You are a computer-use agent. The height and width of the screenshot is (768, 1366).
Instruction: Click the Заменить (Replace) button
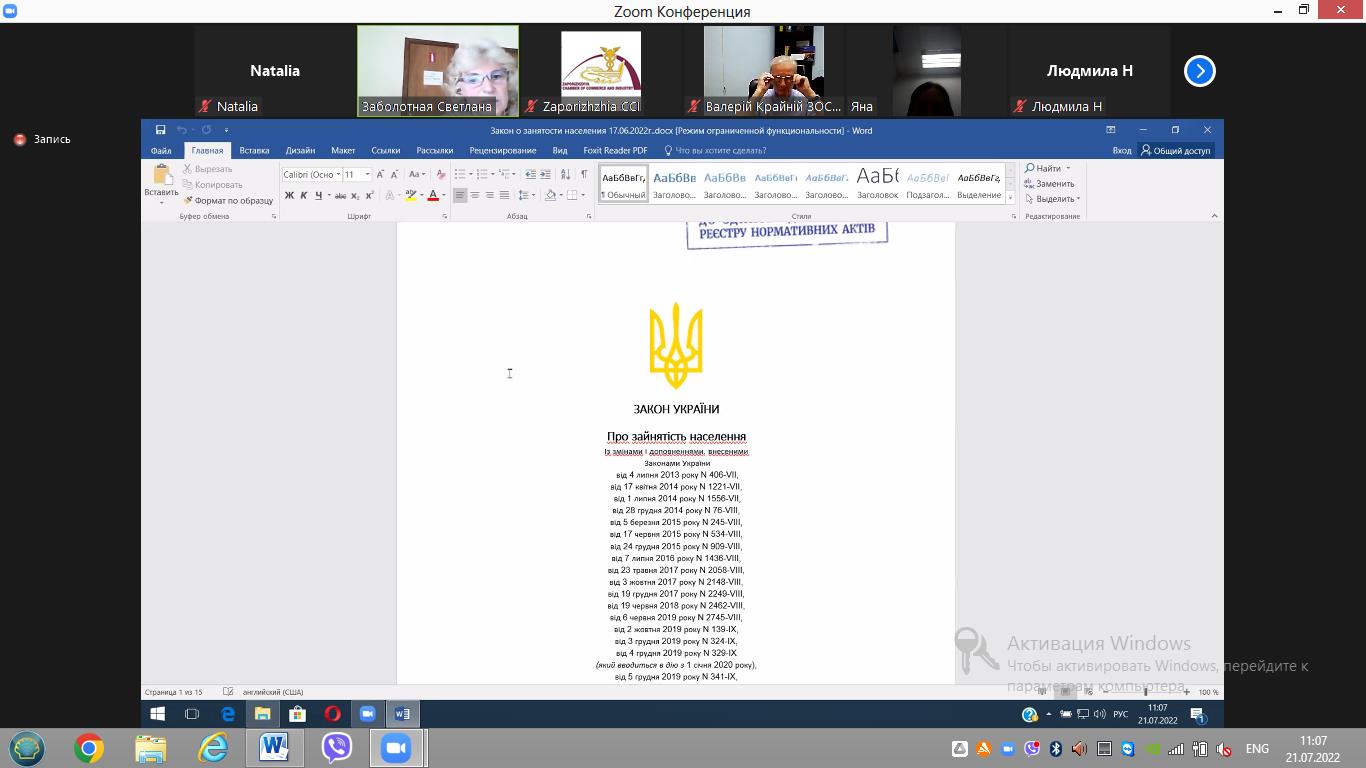click(x=1049, y=184)
